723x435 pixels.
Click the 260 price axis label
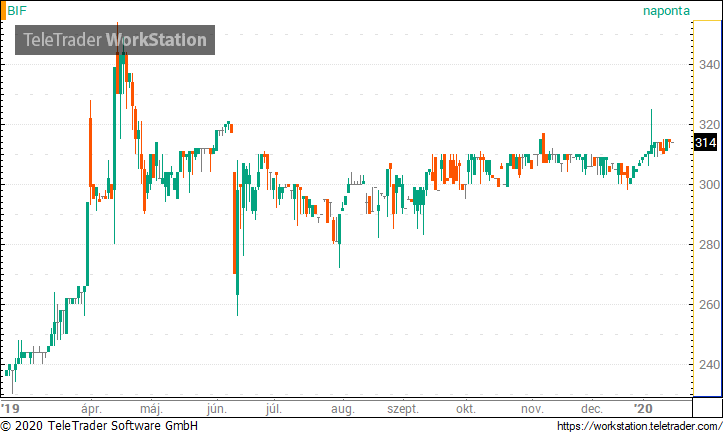tap(709, 304)
